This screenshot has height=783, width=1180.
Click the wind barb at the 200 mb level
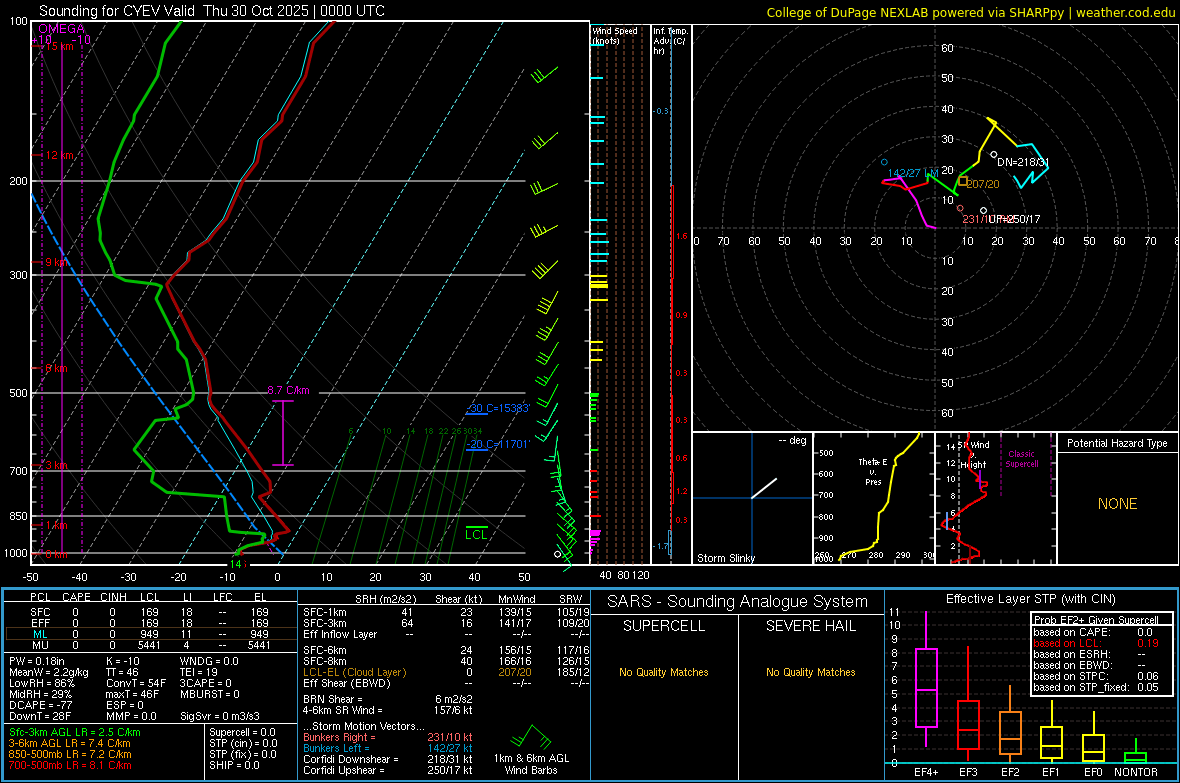[544, 187]
